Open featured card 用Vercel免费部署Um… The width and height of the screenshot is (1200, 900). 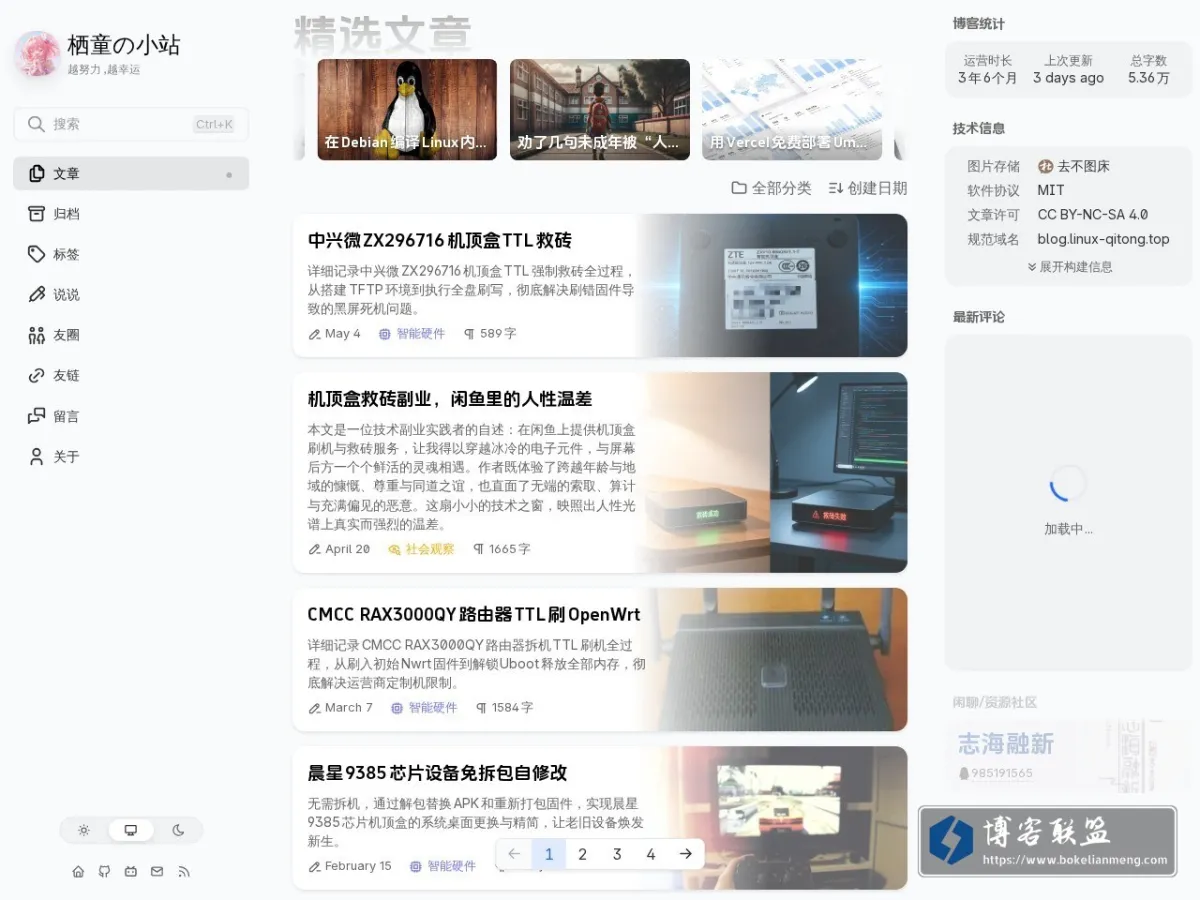pos(792,109)
